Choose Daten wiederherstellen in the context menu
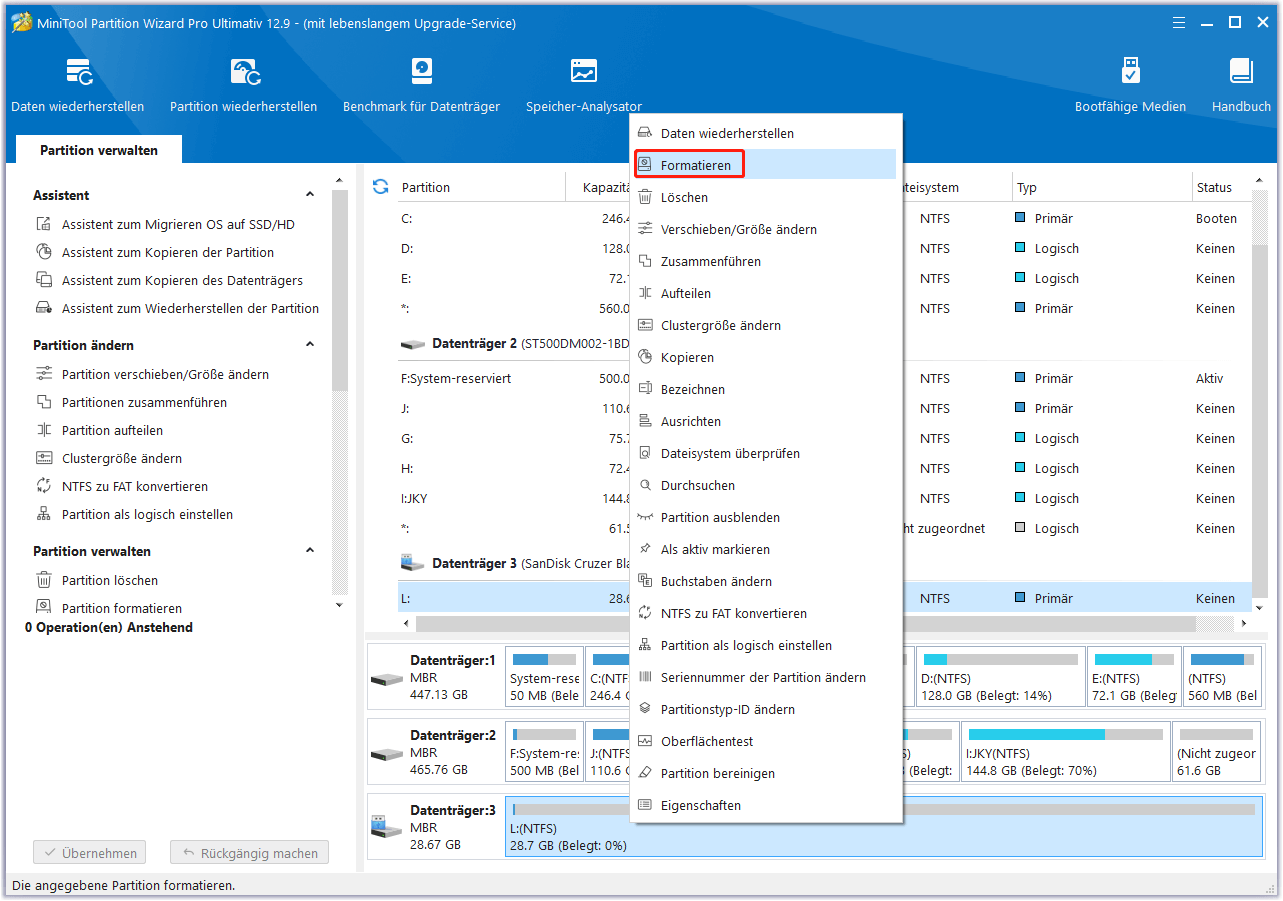1283x901 pixels. pos(765,133)
